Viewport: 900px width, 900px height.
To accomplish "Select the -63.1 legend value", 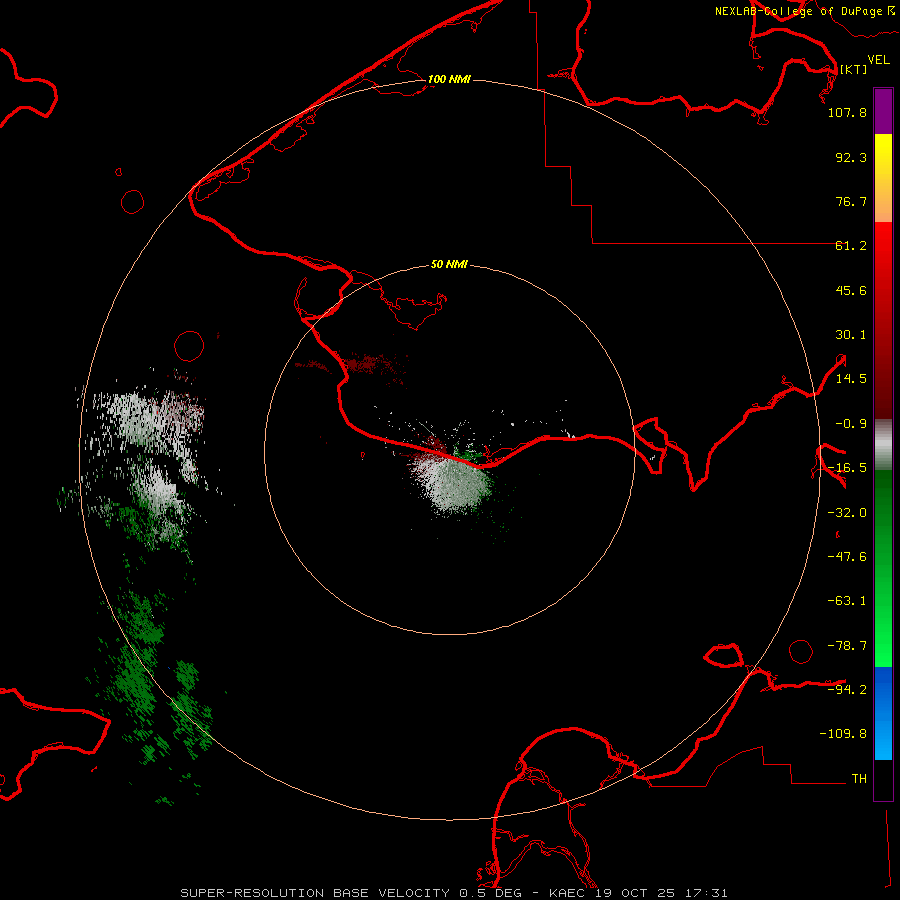I will pyautogui.click(x=847, y=601).
